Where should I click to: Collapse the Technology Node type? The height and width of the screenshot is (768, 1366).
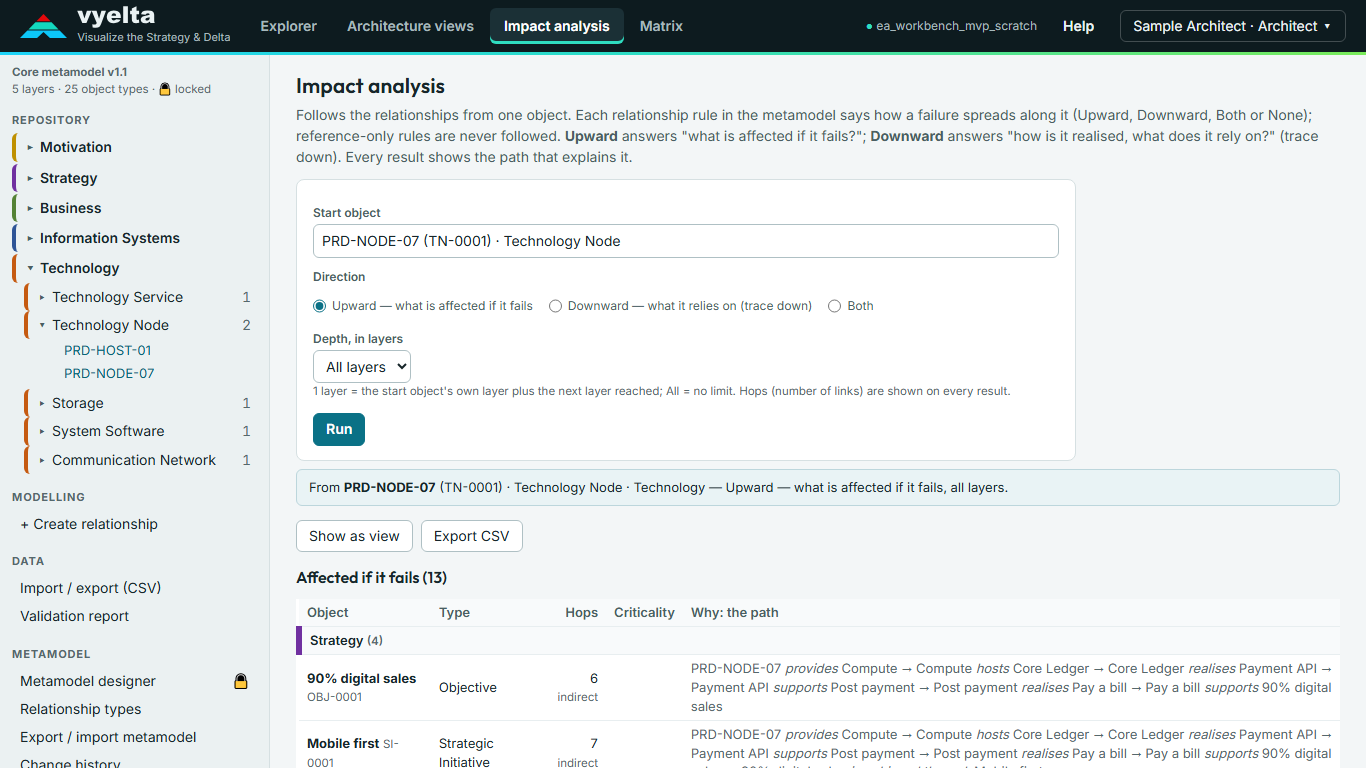click(x=42, y=325)
